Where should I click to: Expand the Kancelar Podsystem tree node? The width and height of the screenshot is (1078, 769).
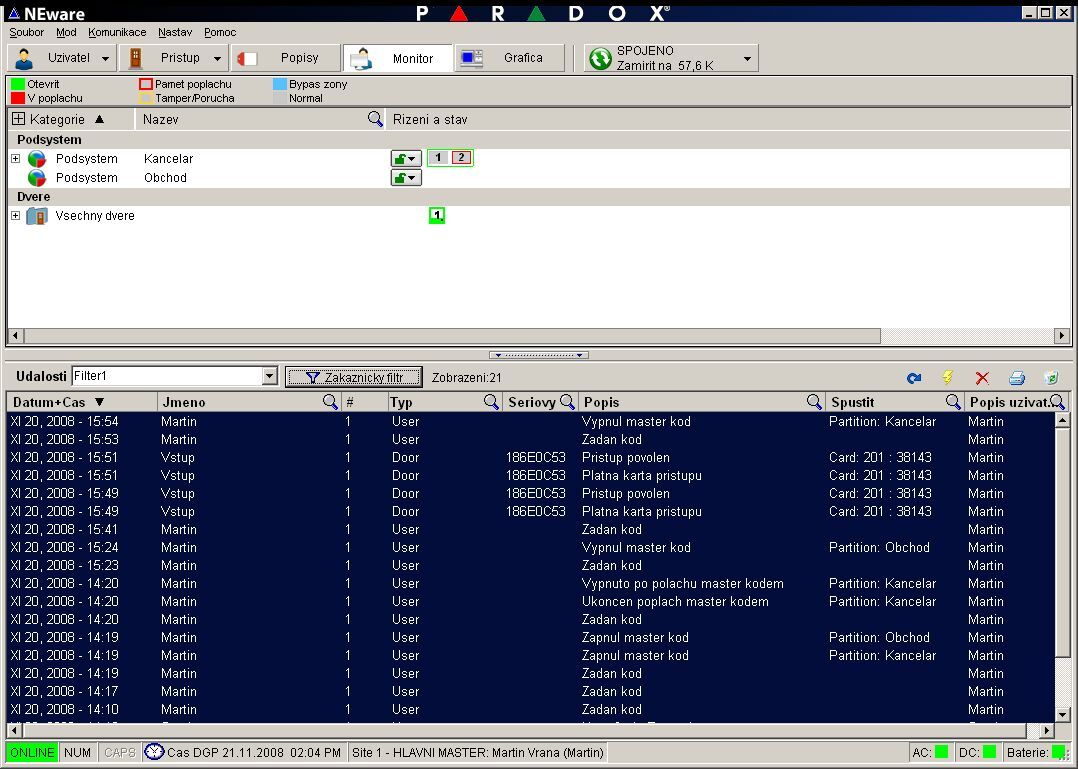coord(16,159)
